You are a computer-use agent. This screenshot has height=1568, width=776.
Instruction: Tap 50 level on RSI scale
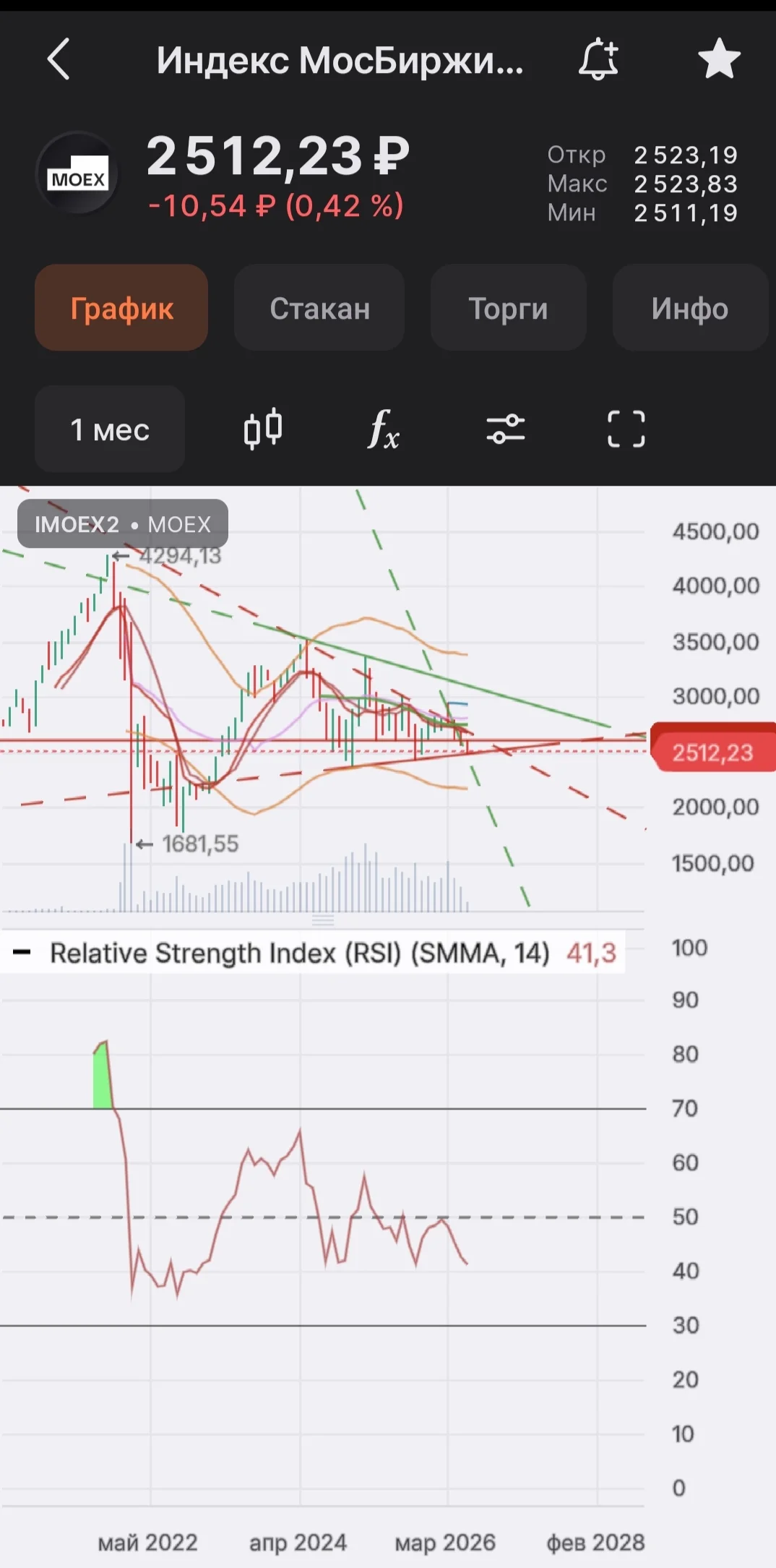[685, 1216]
